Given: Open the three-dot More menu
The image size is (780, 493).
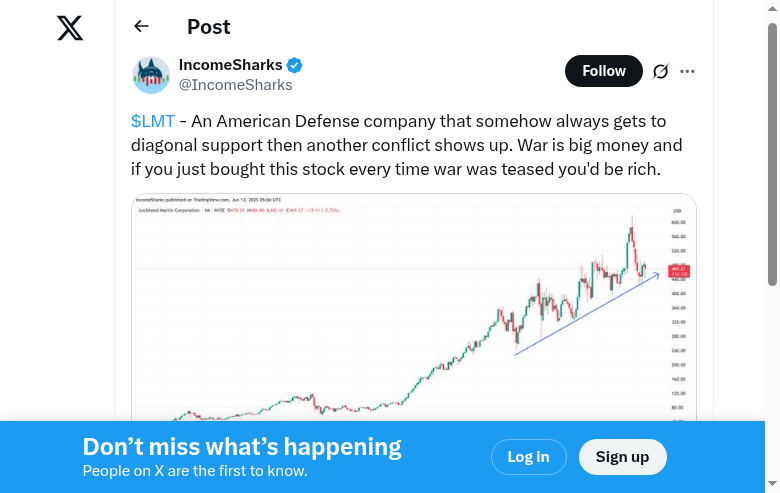Looking at the screenshot, I should pos(687,71).
